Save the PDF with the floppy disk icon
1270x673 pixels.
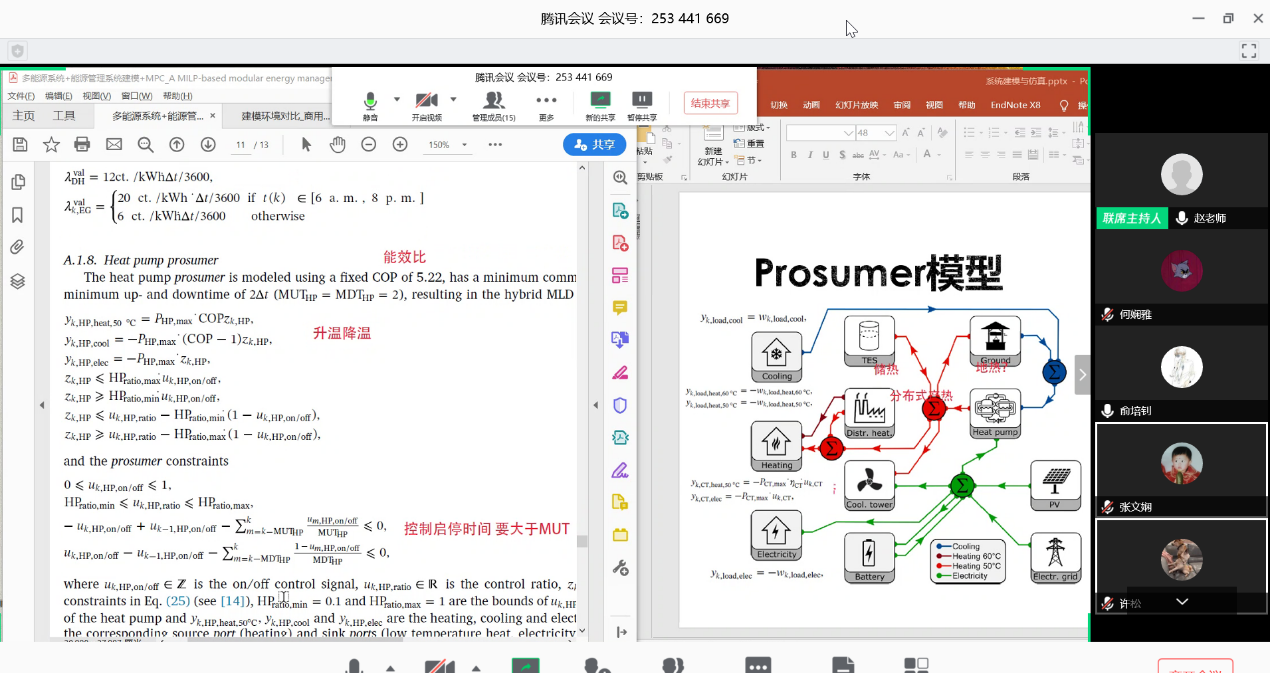[20, 145]
